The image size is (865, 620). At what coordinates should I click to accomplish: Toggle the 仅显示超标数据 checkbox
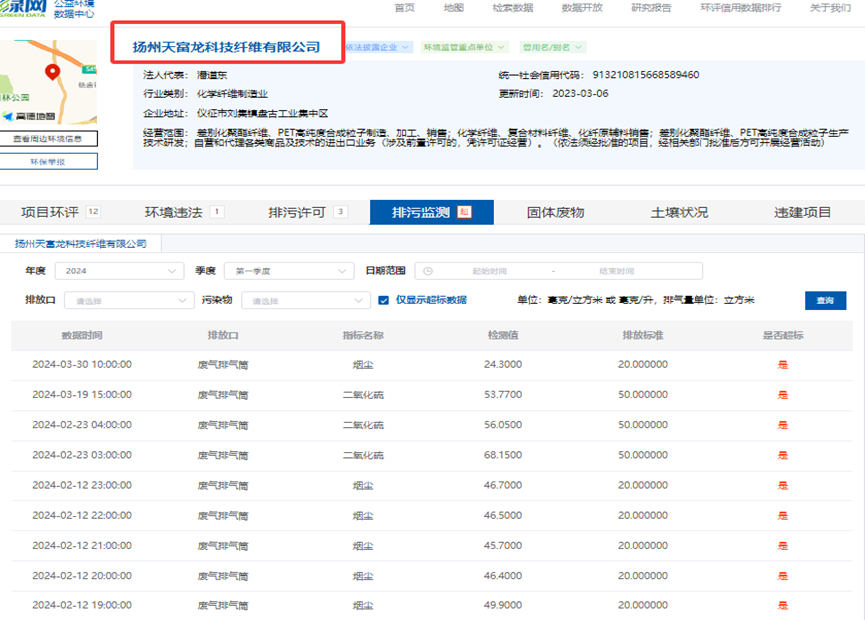[x=384, y=300]
